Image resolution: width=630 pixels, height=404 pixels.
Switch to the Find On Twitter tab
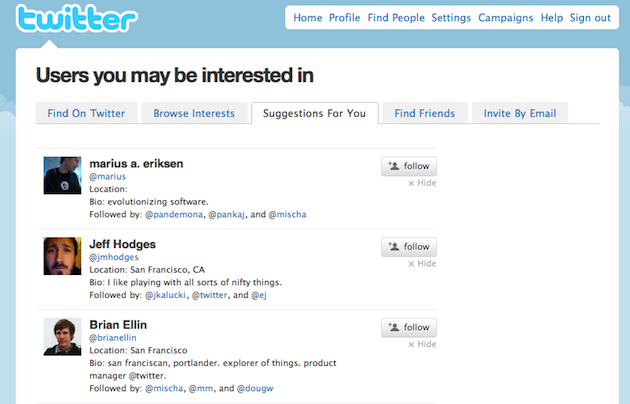(86, 113)
